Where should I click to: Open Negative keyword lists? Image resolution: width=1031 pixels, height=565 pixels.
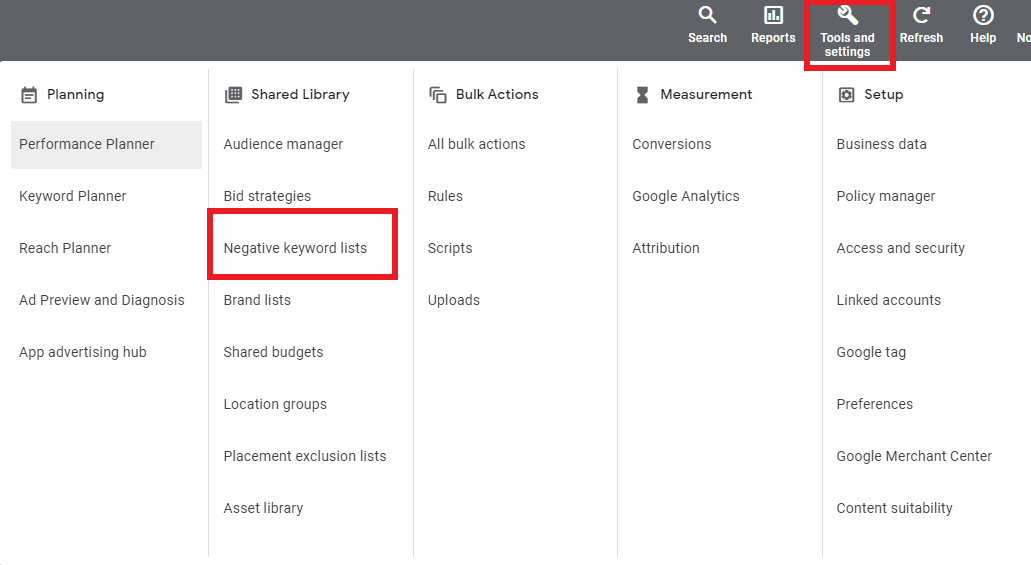295,248
